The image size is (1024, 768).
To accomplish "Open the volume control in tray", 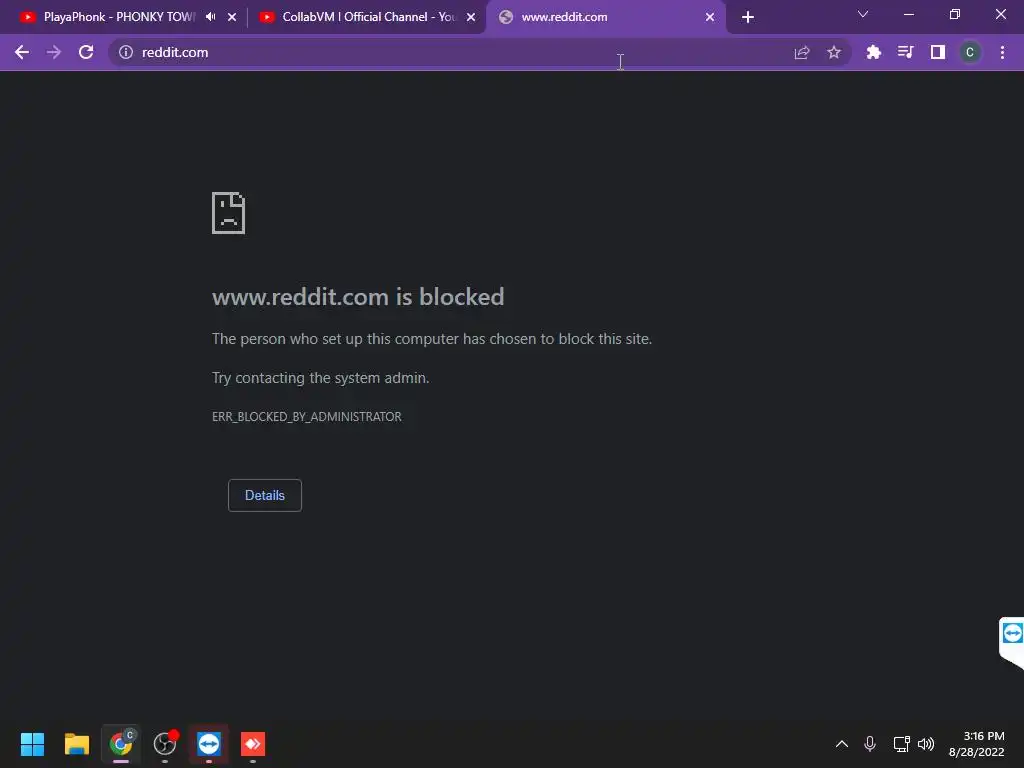I will (926, 744).
